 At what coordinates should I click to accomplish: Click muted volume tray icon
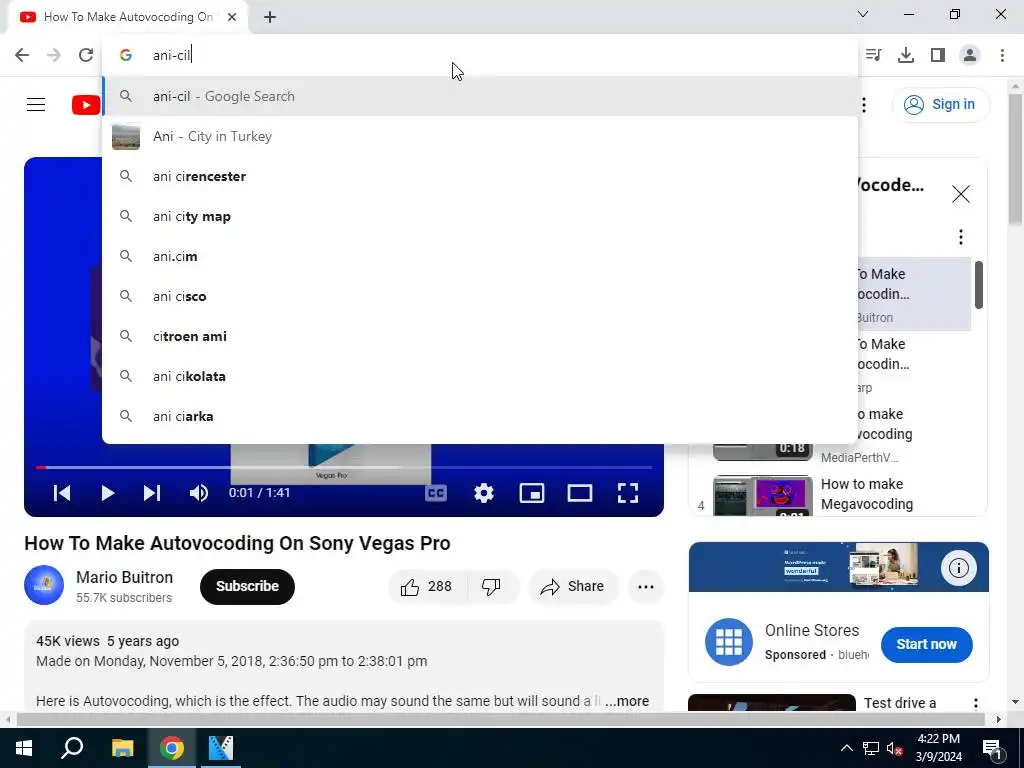894,748
